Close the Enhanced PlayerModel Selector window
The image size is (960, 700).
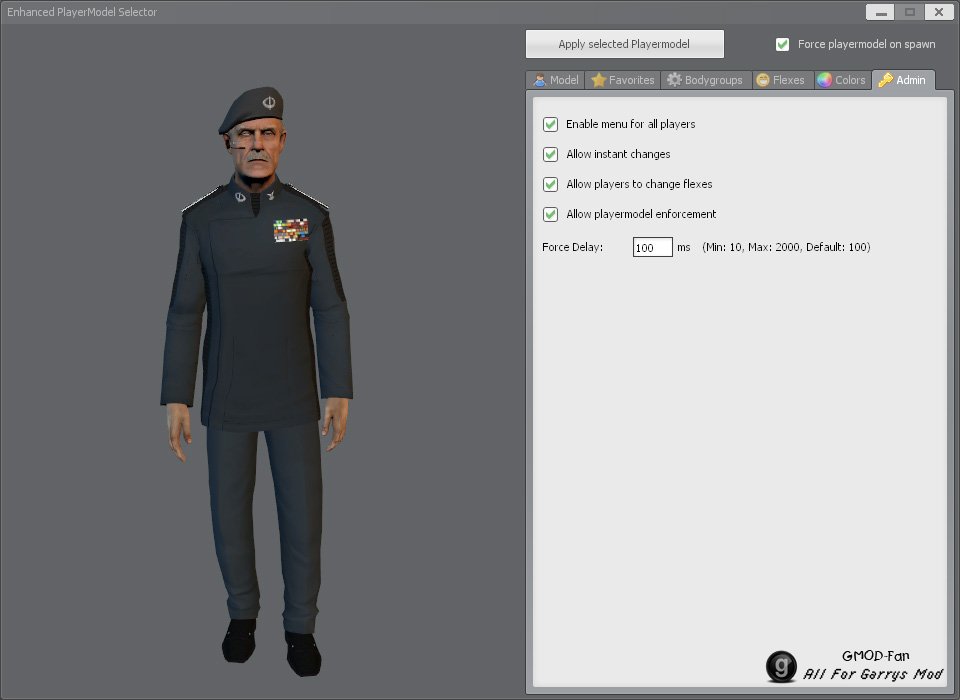pos(939,12)
